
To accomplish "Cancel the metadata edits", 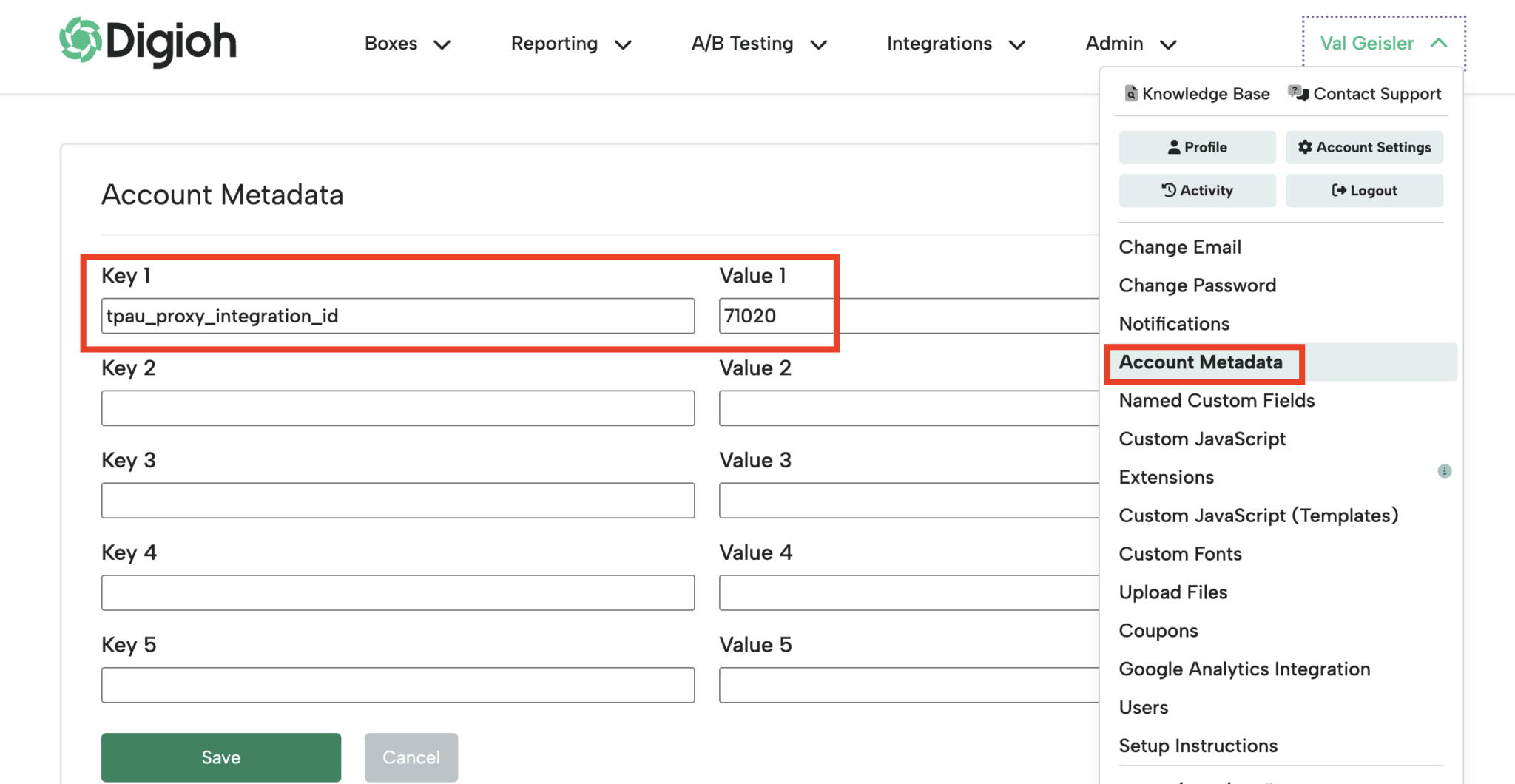I will 411,757.
